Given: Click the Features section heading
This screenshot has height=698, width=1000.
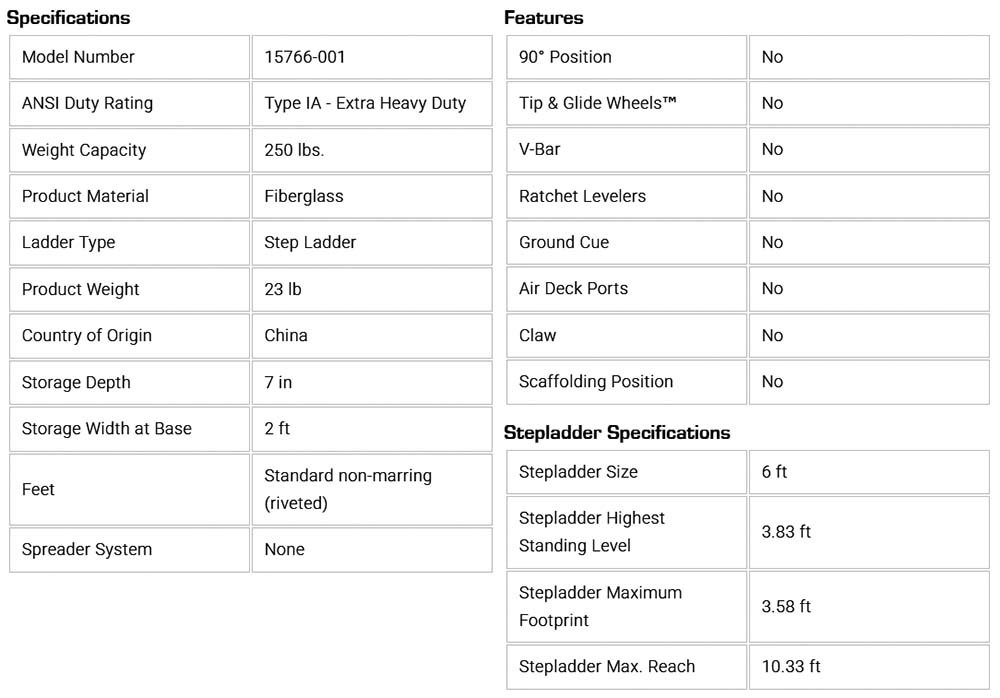Looking at the screenshot, I should click(x=544, y=18).
